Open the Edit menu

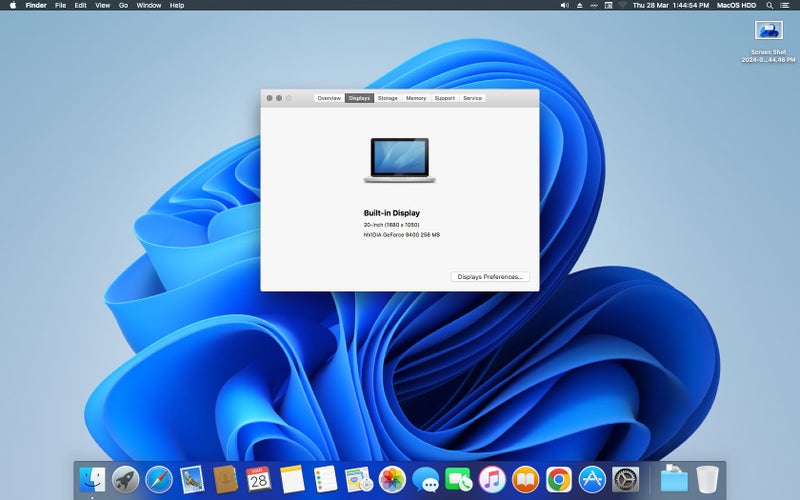point(81,5)
